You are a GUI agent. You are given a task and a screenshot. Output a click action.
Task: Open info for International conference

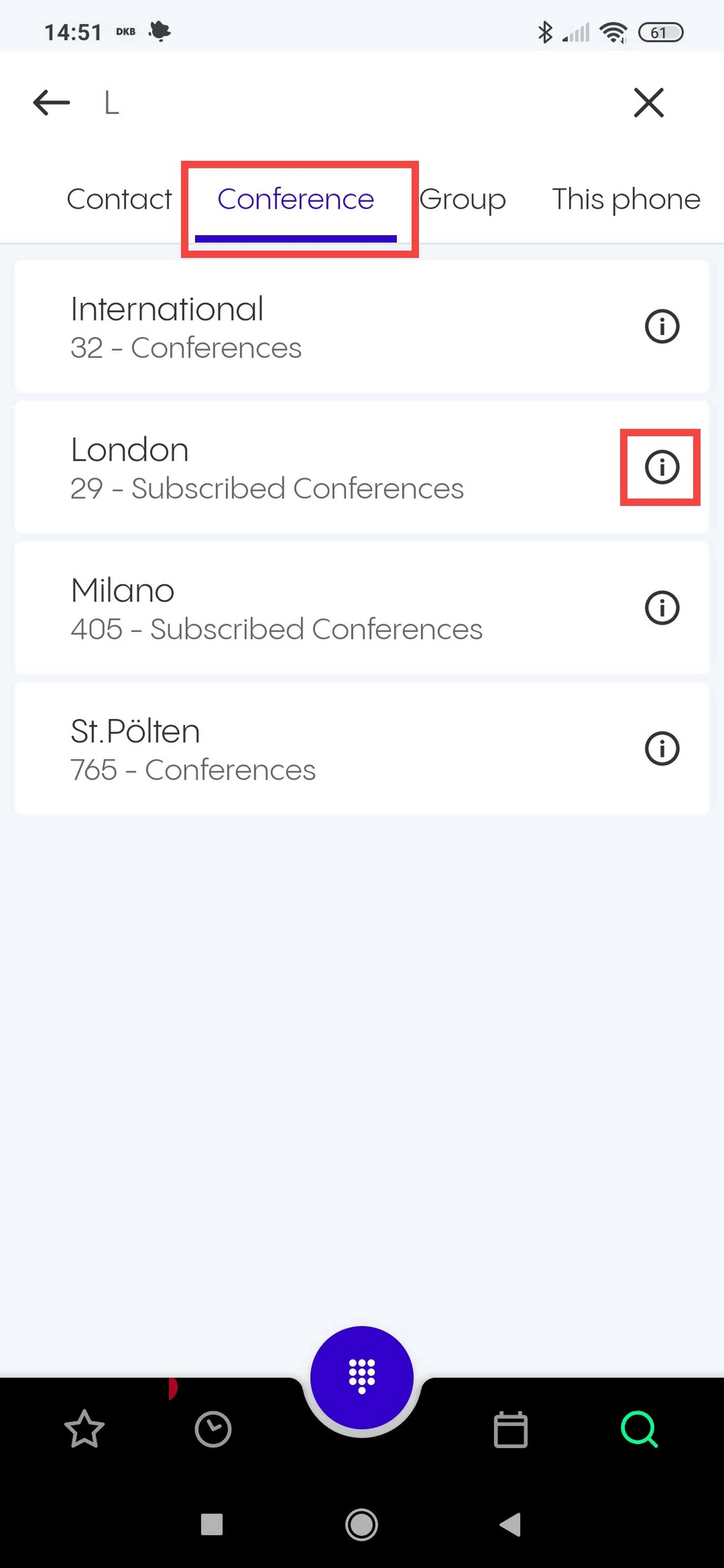pyautogui.click(x=661, y=327)
